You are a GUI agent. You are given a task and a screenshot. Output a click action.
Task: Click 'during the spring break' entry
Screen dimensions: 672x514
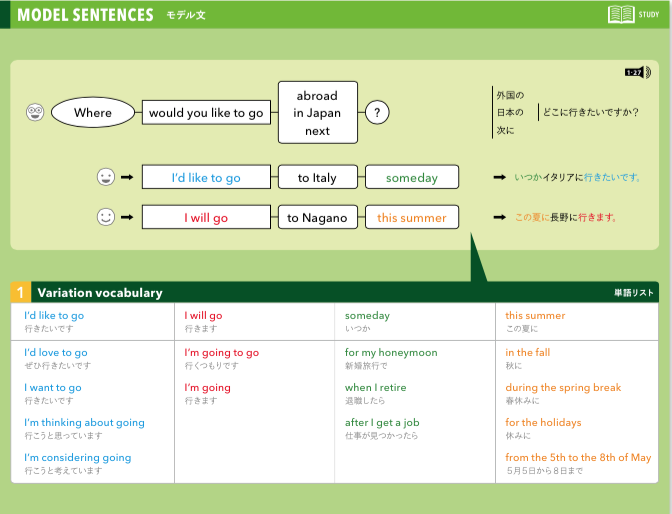[x=563, y=388]
